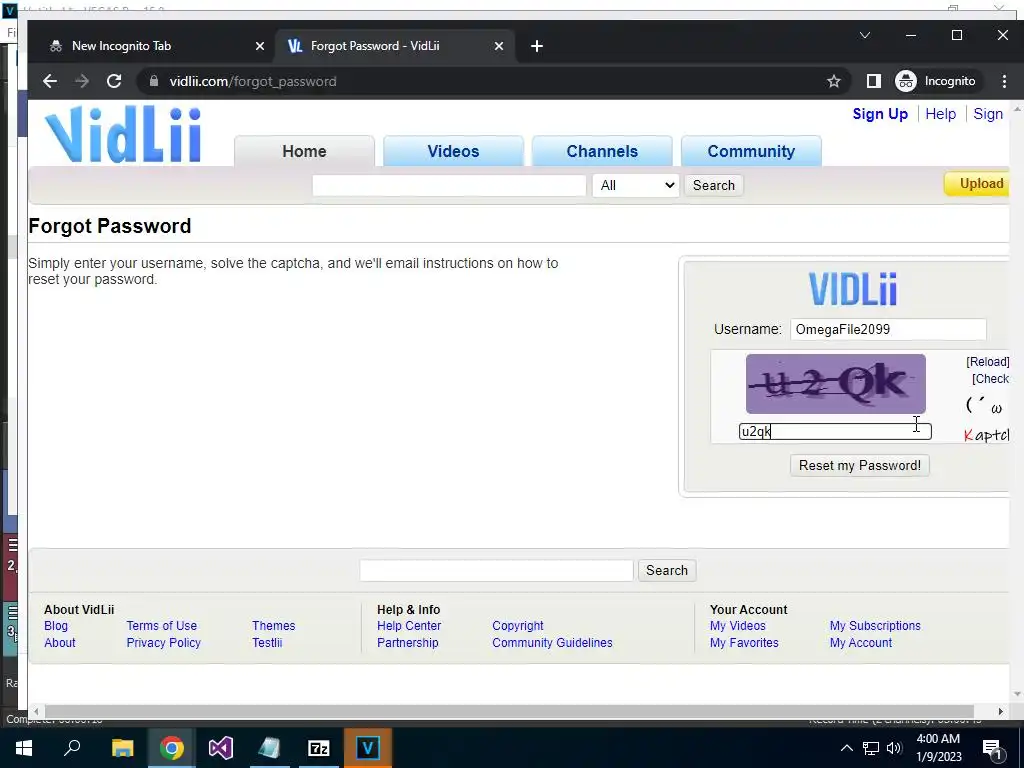Click the captcha image
The image size is (1024, 768).
coord(835,384)
